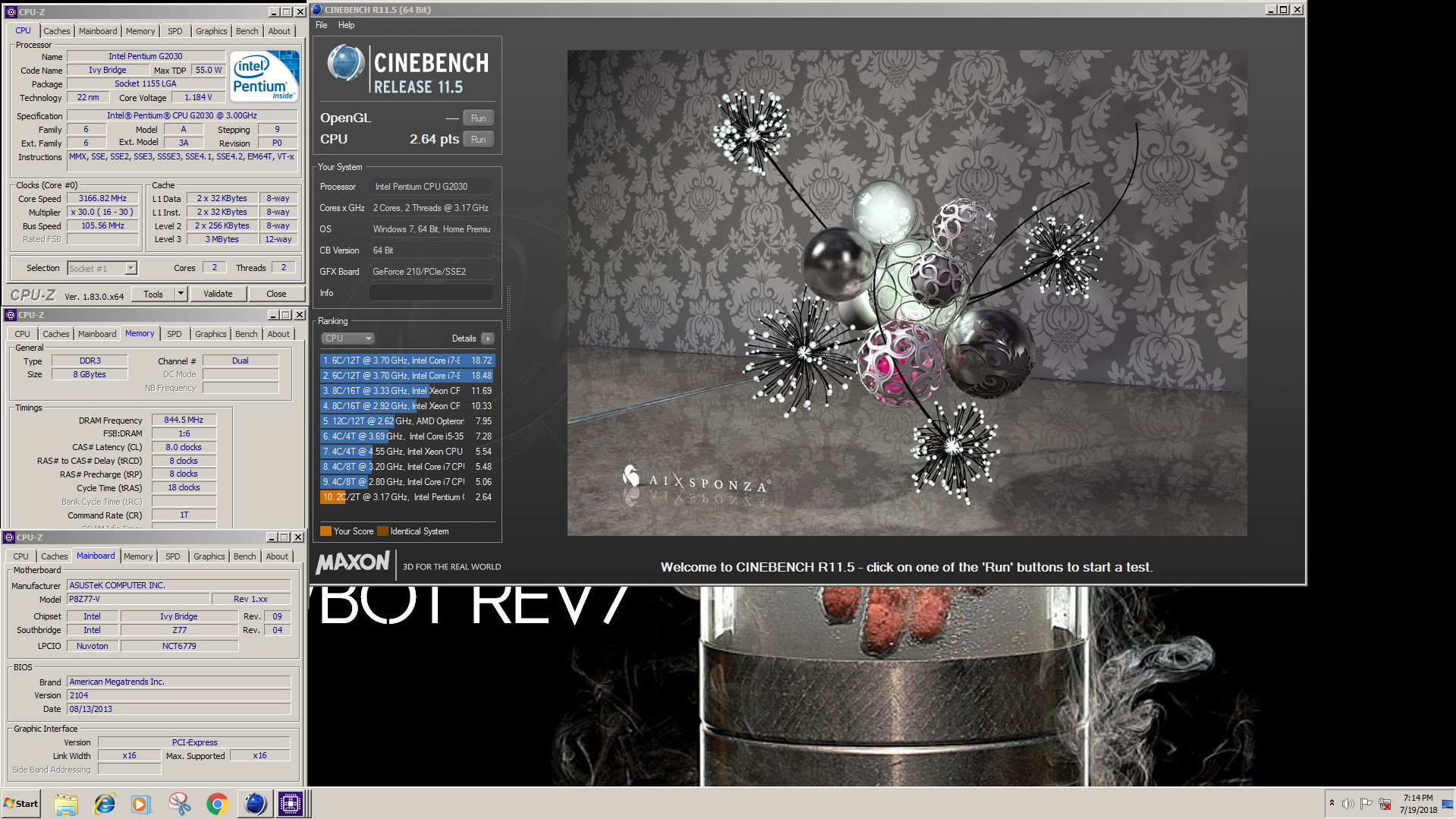1456x819 pixels.
Task: Click the top CPU-Z window title icon
Action: pyautogui.click(x=11, y=12)
